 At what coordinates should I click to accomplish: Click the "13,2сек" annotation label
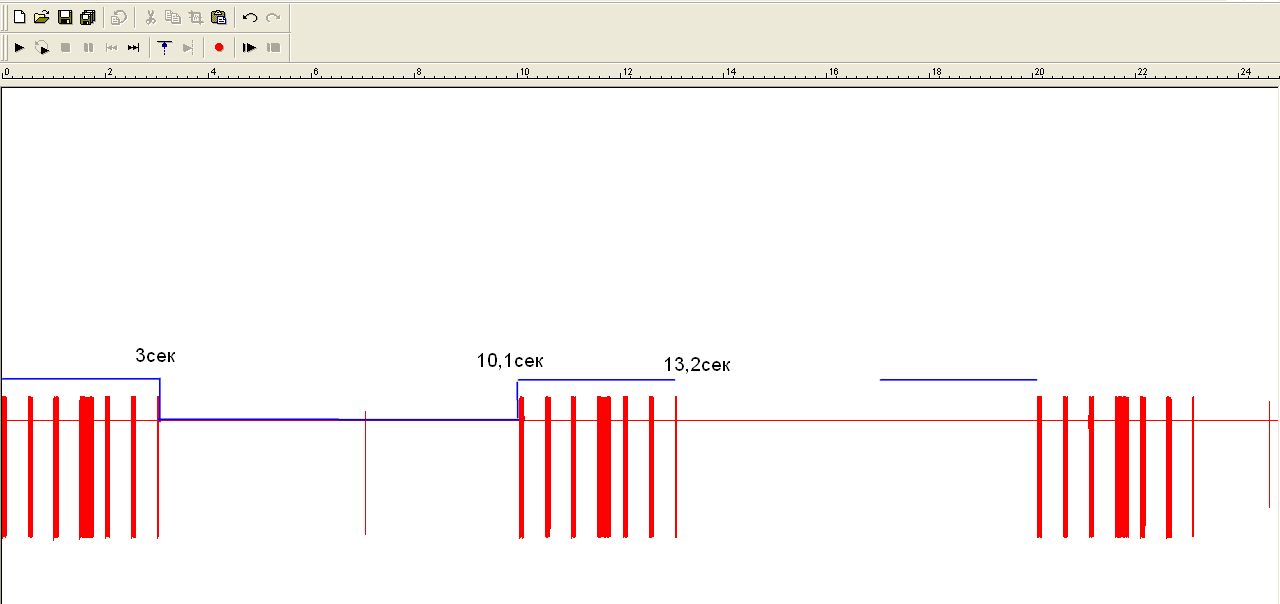tap(697, 365)
